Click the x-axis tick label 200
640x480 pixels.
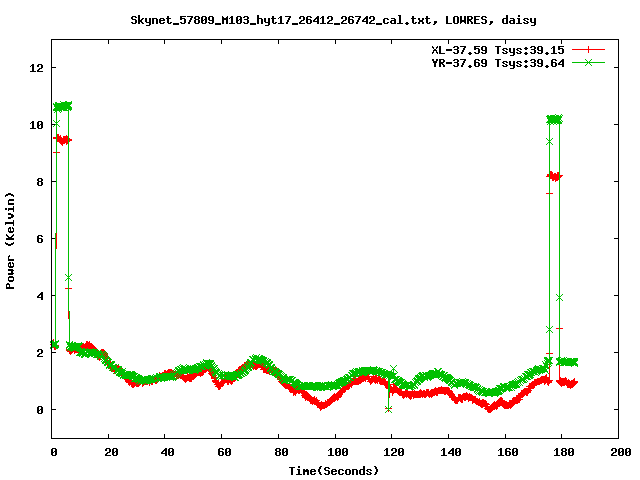click(x=620, y=452)
